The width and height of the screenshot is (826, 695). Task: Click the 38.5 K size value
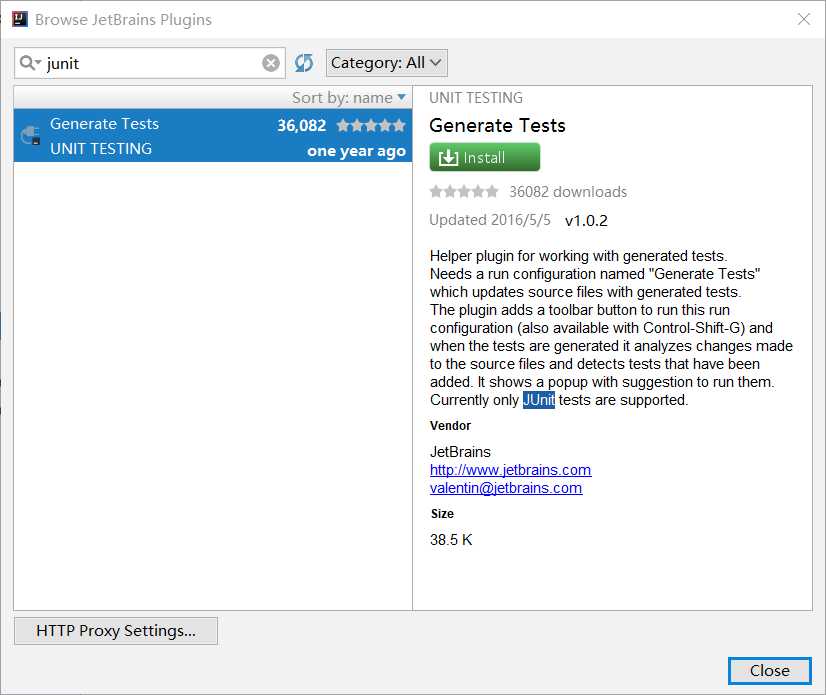[451, 540]
